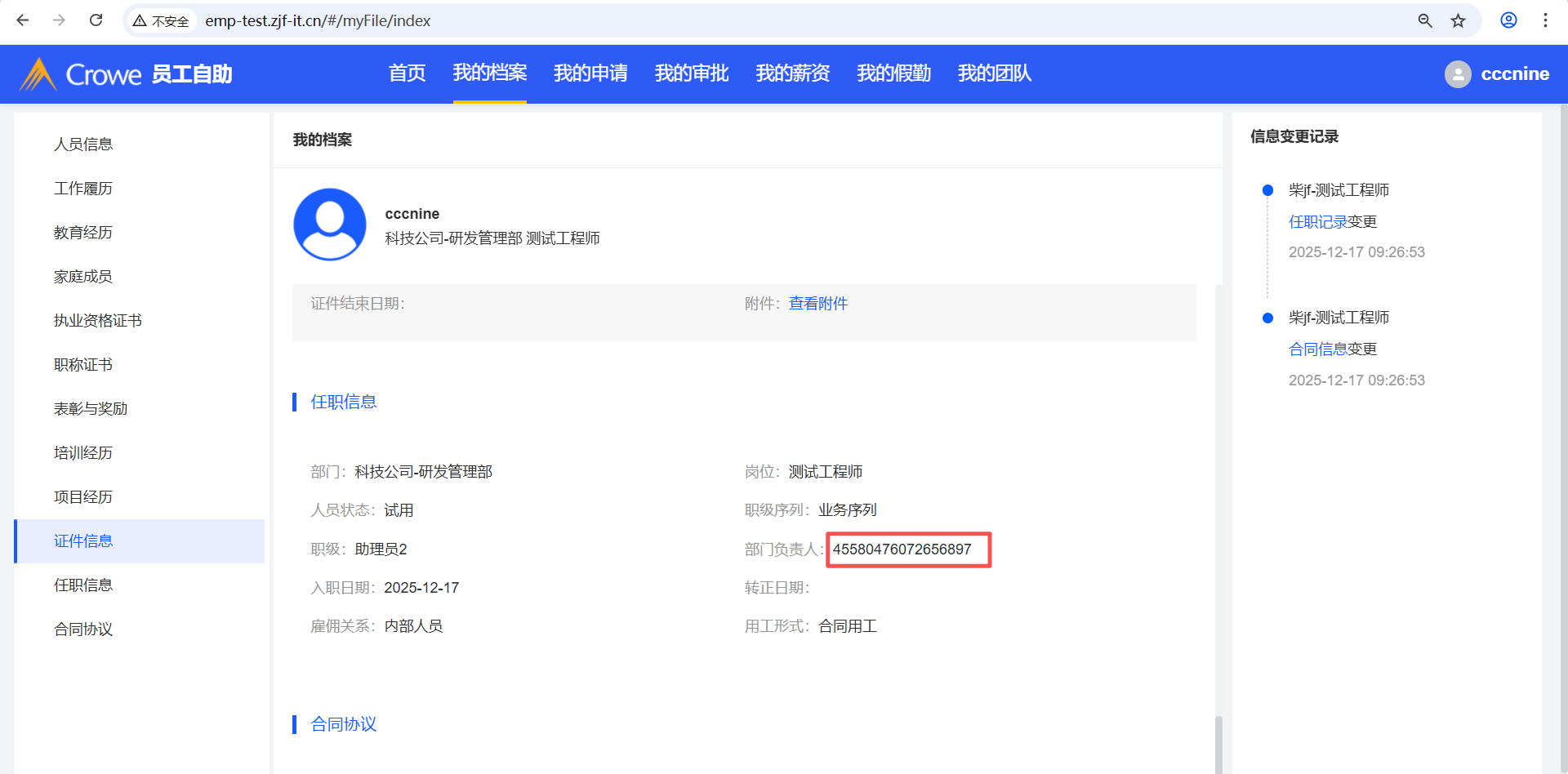Screen dimensions: 1568x774
Task: Click the cccnine username in header
Action: tap(1515, 74)
